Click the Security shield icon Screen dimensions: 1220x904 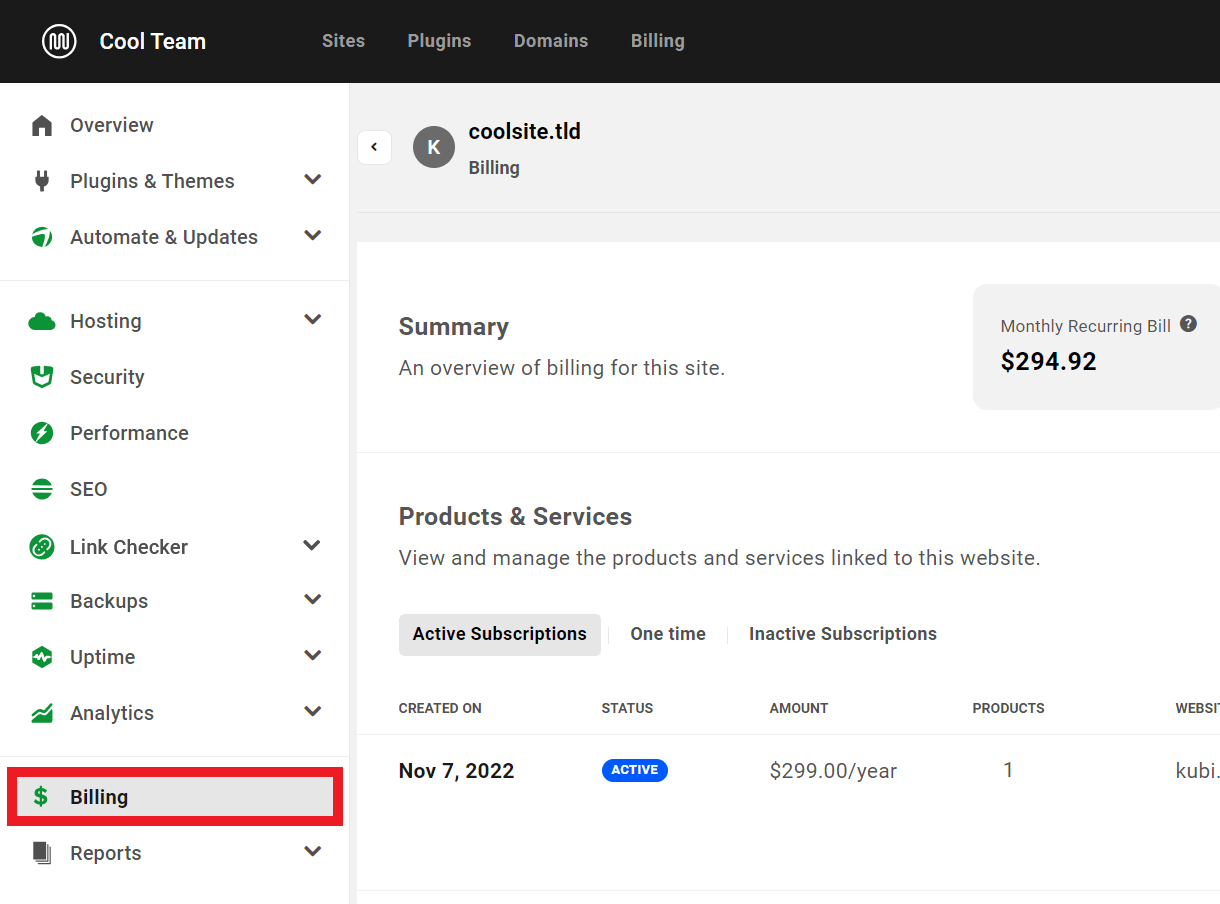point(41,377)
